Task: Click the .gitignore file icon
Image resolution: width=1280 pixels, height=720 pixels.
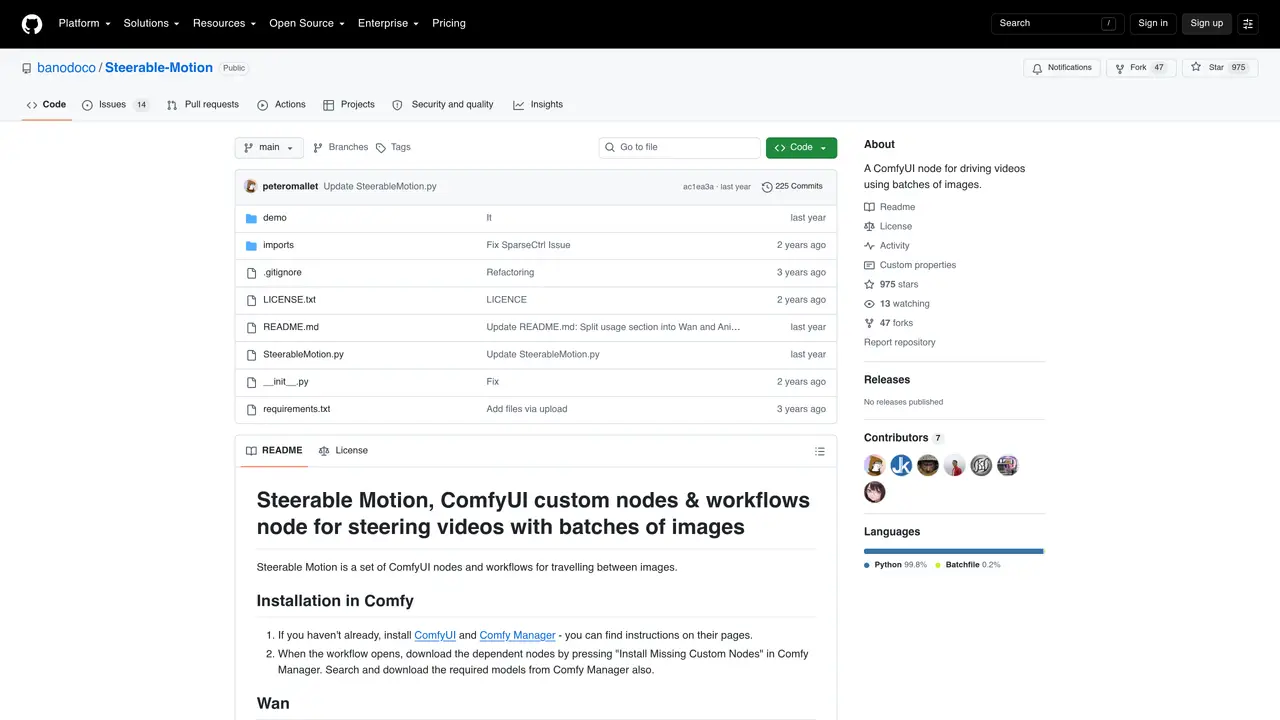Action: pos(252,273)
